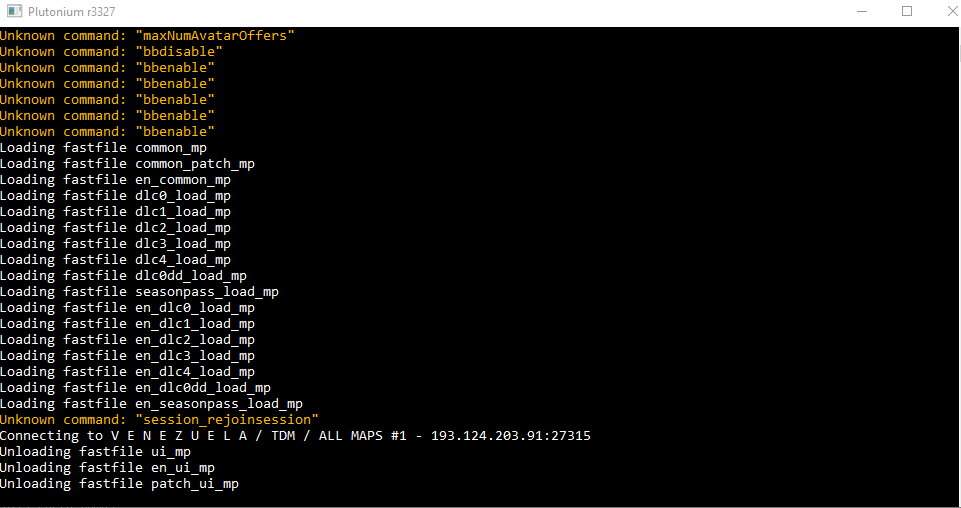The width and height of the screenshot is (961, 508).
Task: Click the Loading fastfile dlc1_load_mp line
Action: point(115,211)
